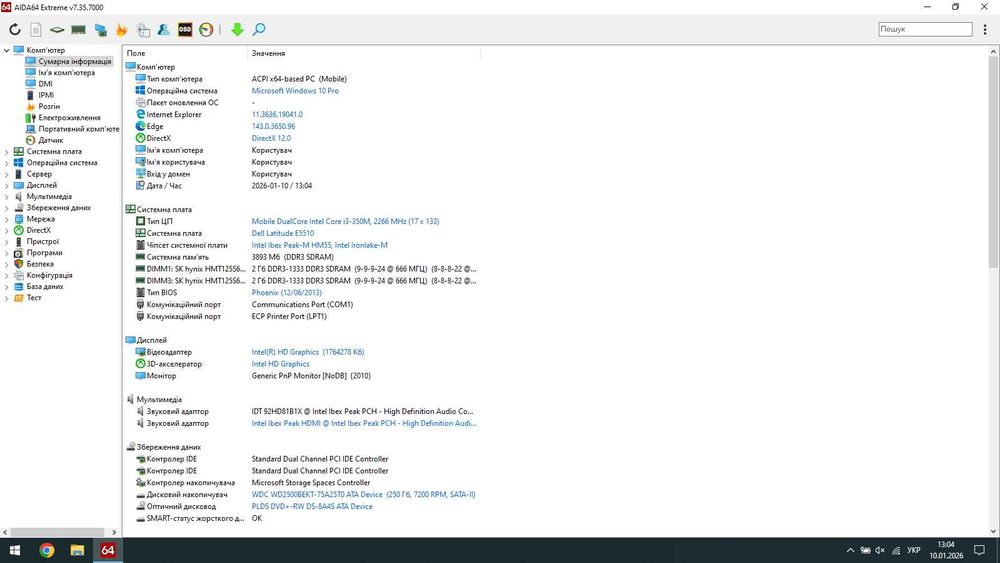Expand the Операційна система tree node

(6, 163)
